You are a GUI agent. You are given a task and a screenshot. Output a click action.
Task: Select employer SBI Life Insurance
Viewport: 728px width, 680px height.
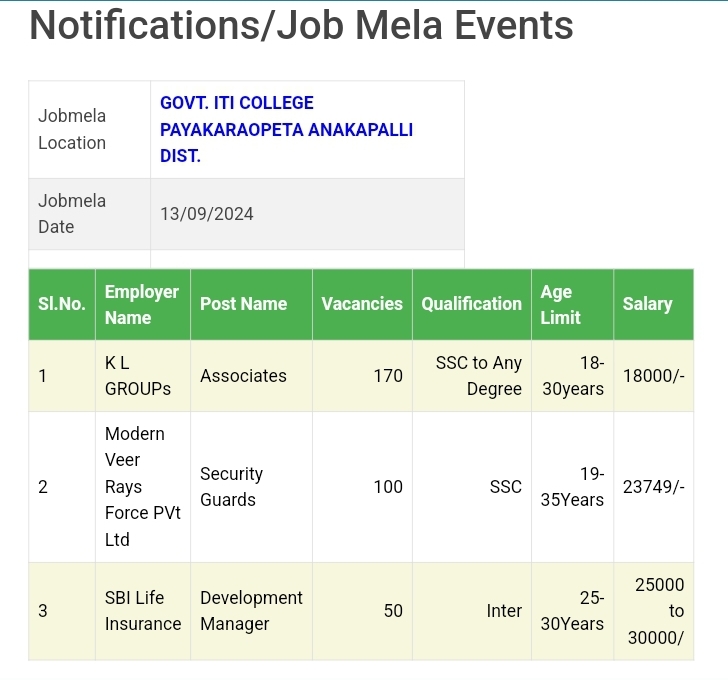[143, 610]
